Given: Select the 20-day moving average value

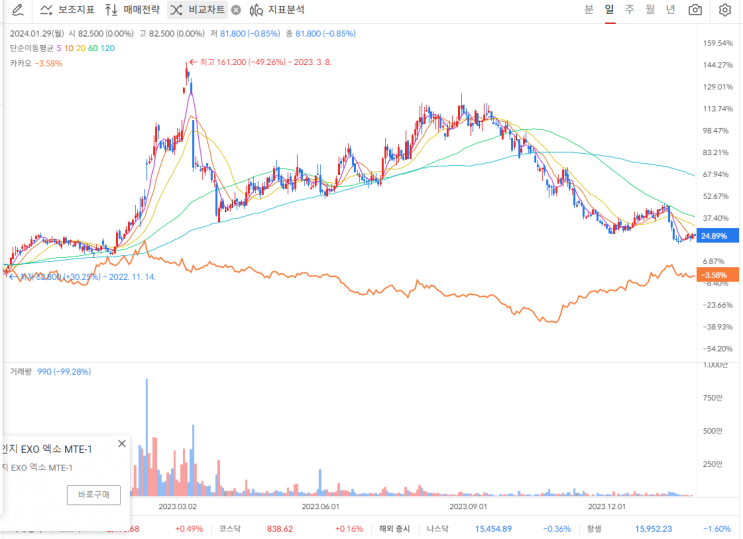Looking at the screenshot, I should (x=81, y=48).
